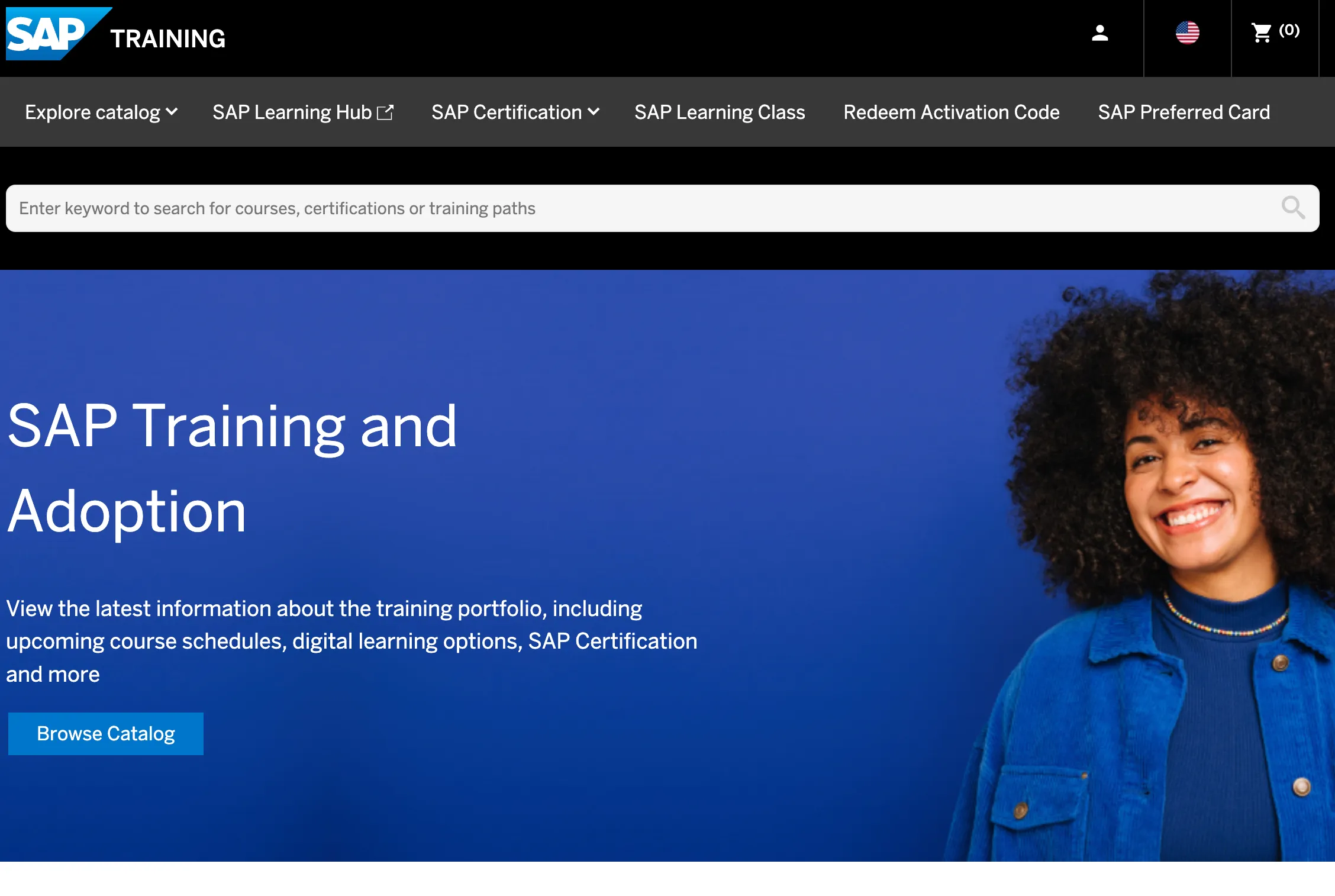Open the user account icon
This screenshot has width=1335, height=896.
[1099, 33]
